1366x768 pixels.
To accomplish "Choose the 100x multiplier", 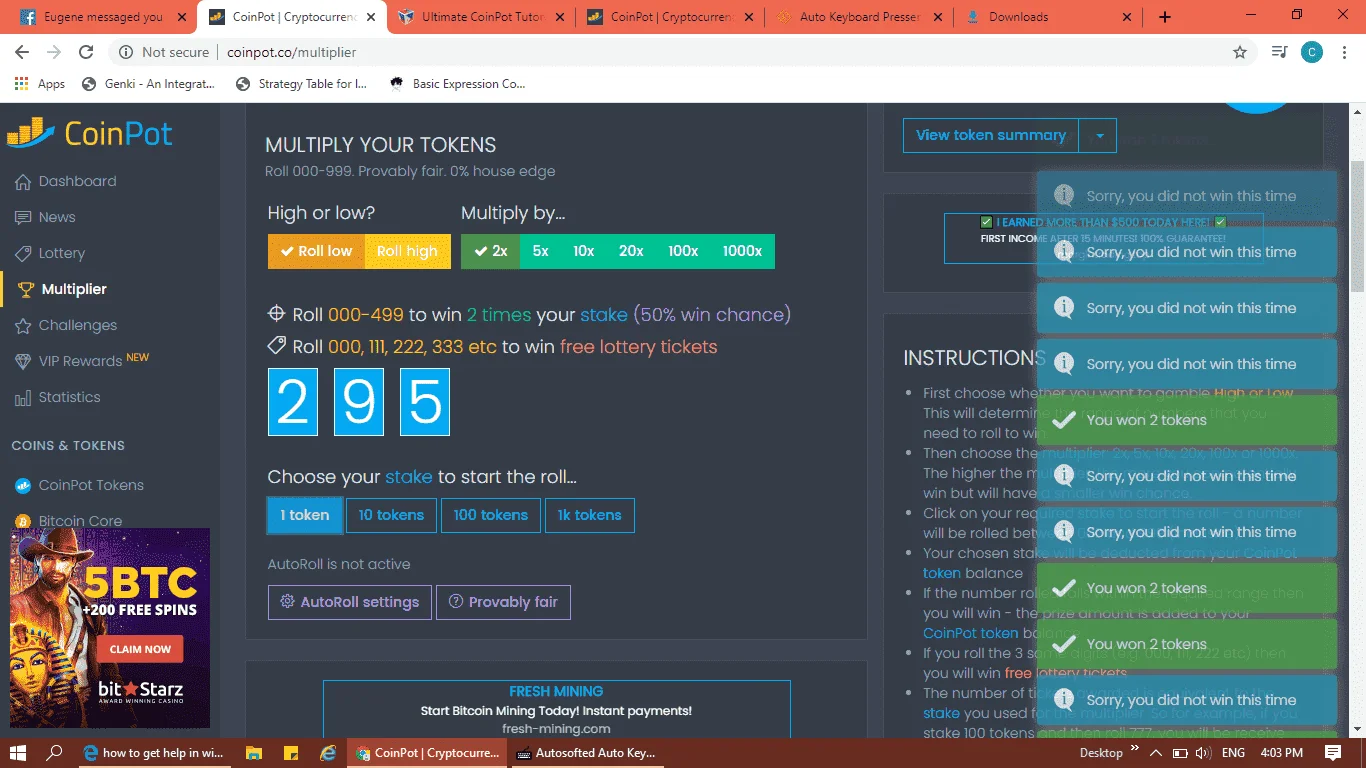I will tap(683, 251).
